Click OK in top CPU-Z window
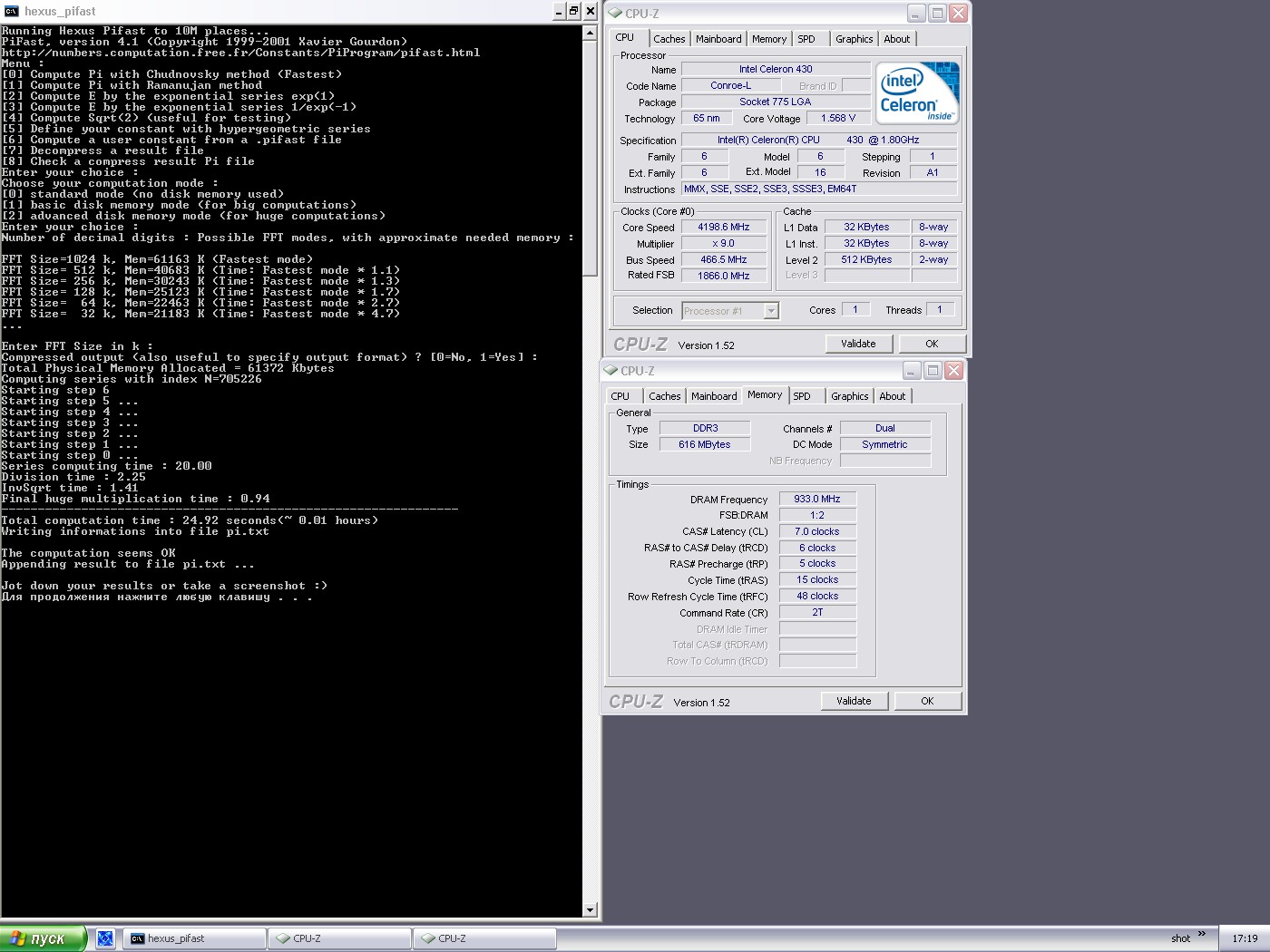The height and width of the screenshot is (952, 1270). coord(932,344)
